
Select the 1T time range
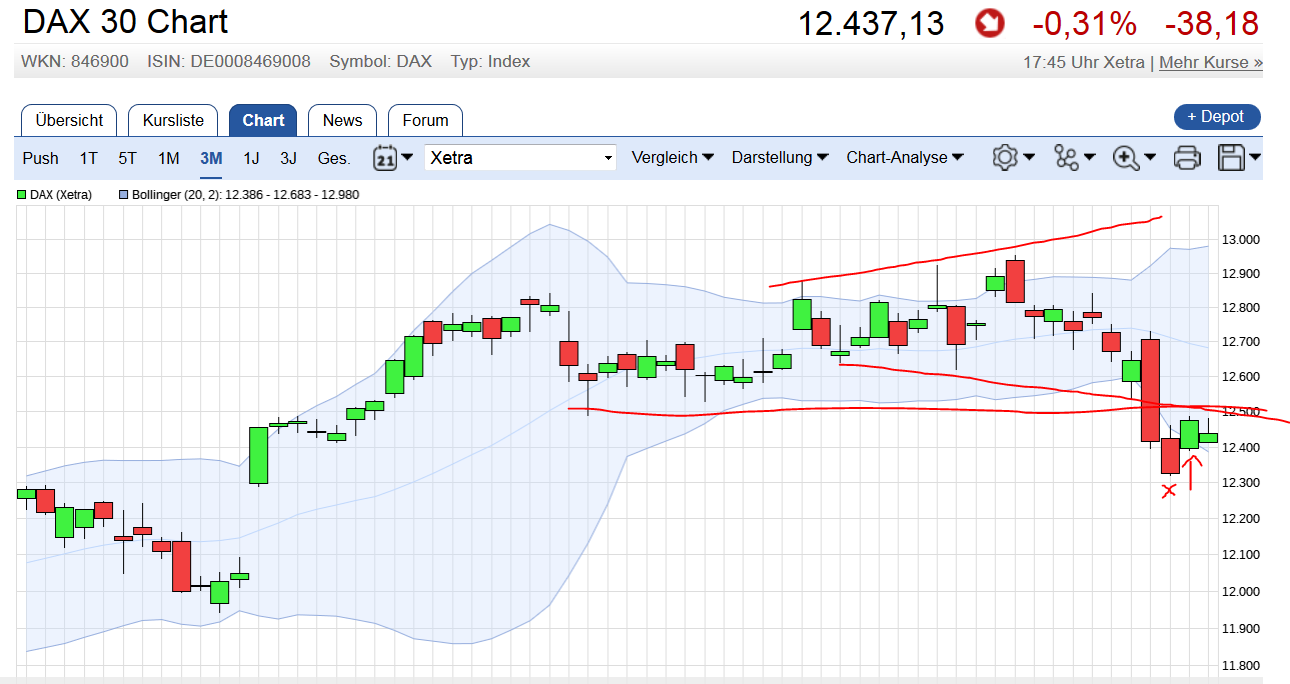pos(89,158)
